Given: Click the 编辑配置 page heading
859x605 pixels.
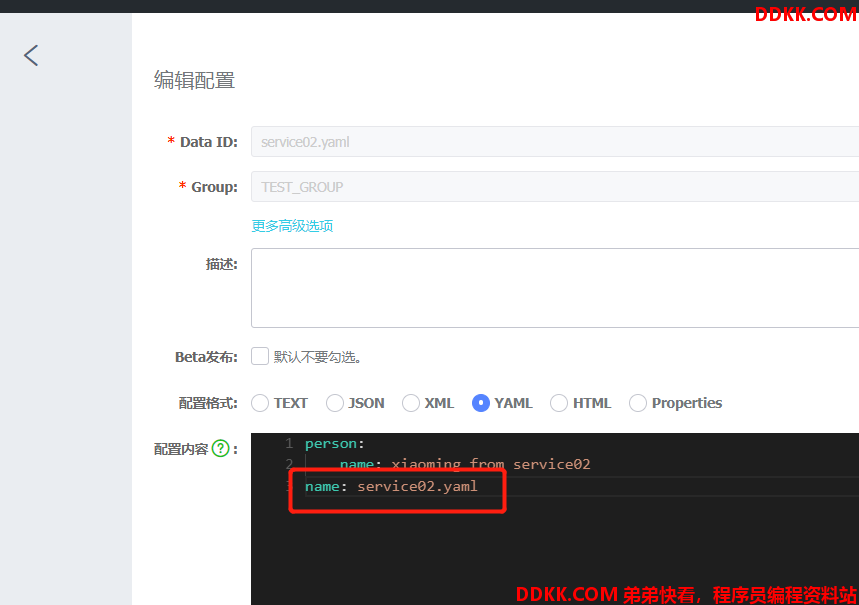Looking at the screenshot, I should tap(194, 80).
